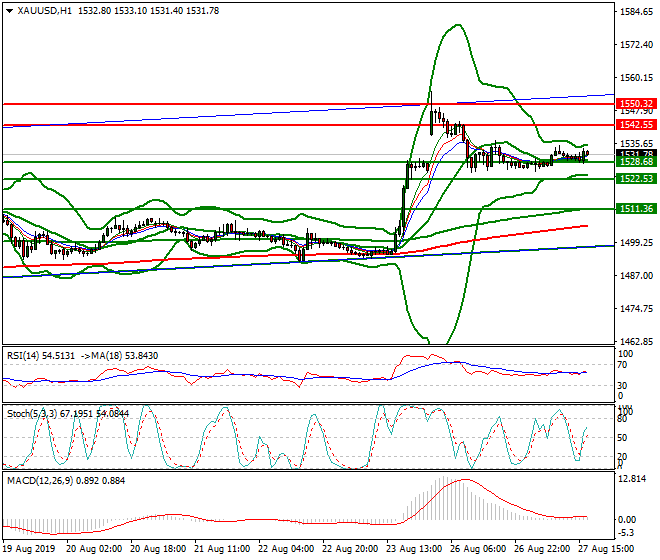Click the RSI 70 level scale value
Image resolution: width=660 pixels, height=560 pixels.
[622, 365]
